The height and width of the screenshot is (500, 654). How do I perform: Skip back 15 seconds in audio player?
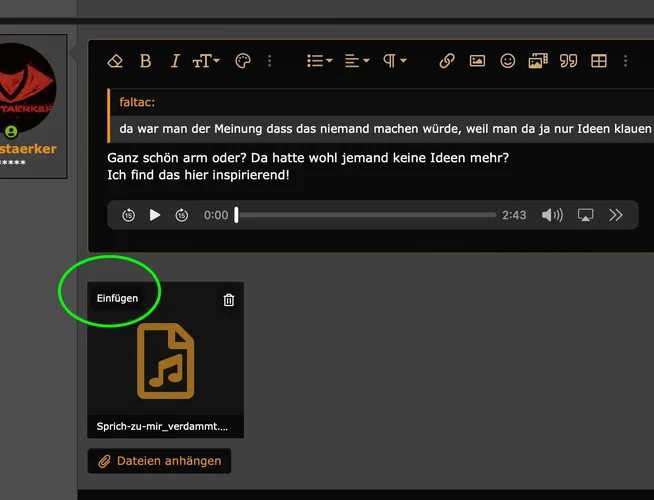pos(128,215)
